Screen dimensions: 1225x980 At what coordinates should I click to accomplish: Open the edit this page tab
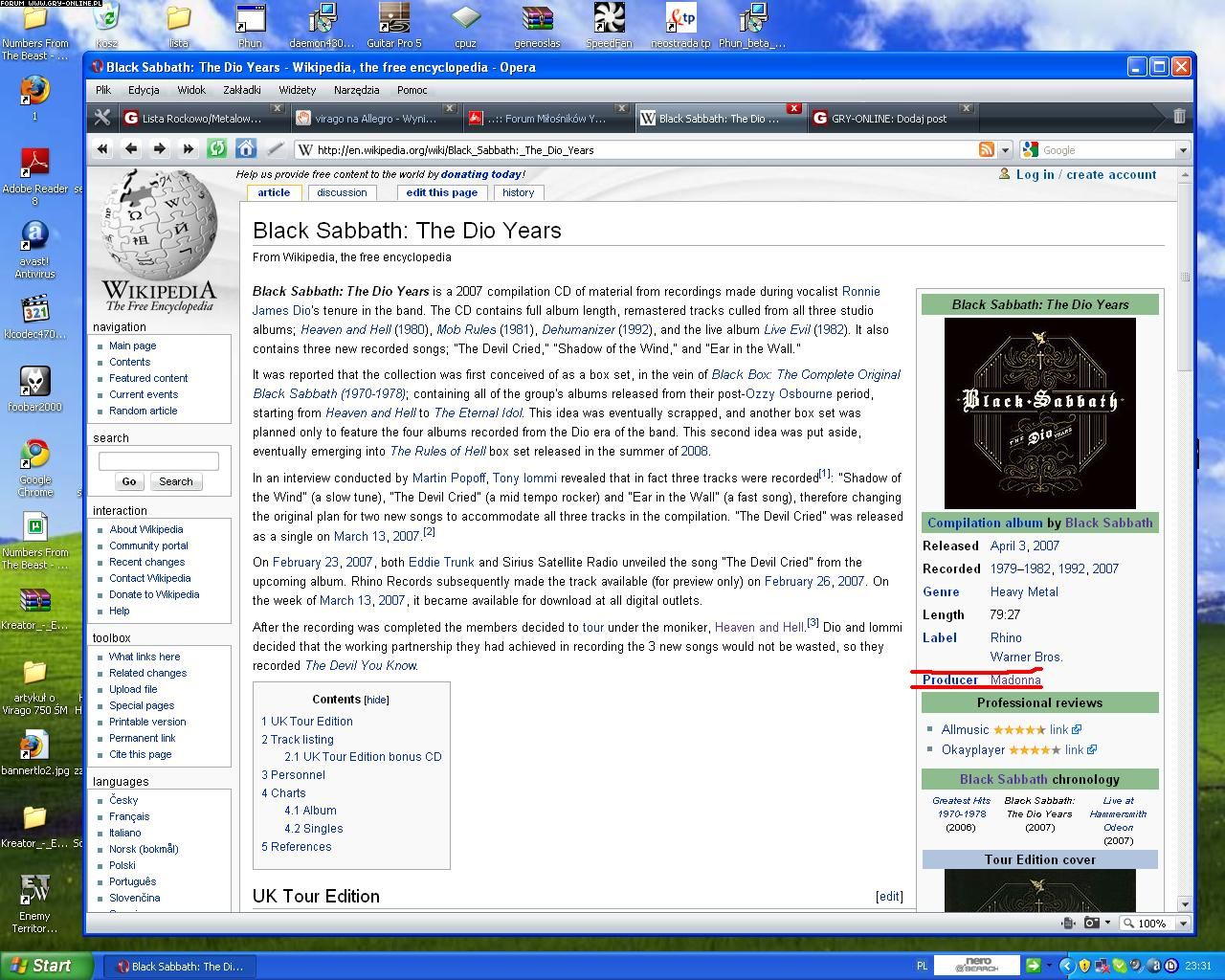(441, 192)
